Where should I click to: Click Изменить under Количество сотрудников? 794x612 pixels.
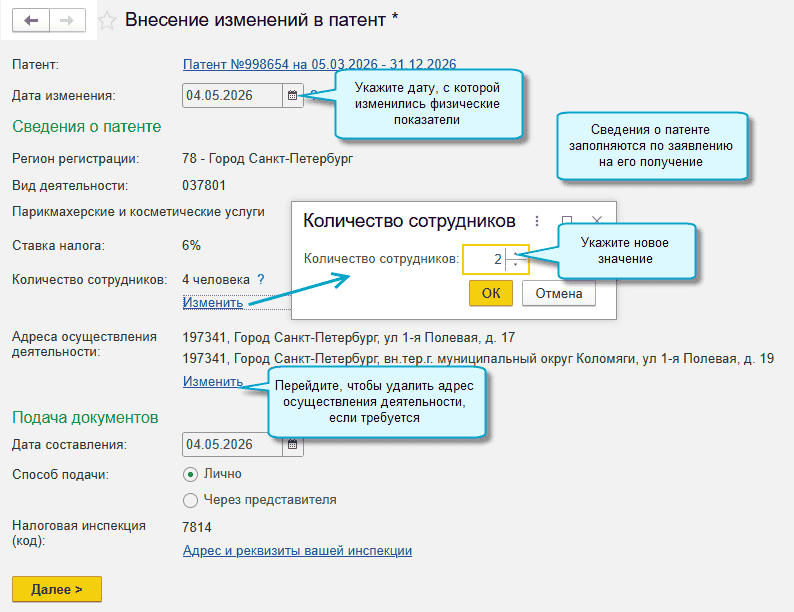[x=213, y=303]
